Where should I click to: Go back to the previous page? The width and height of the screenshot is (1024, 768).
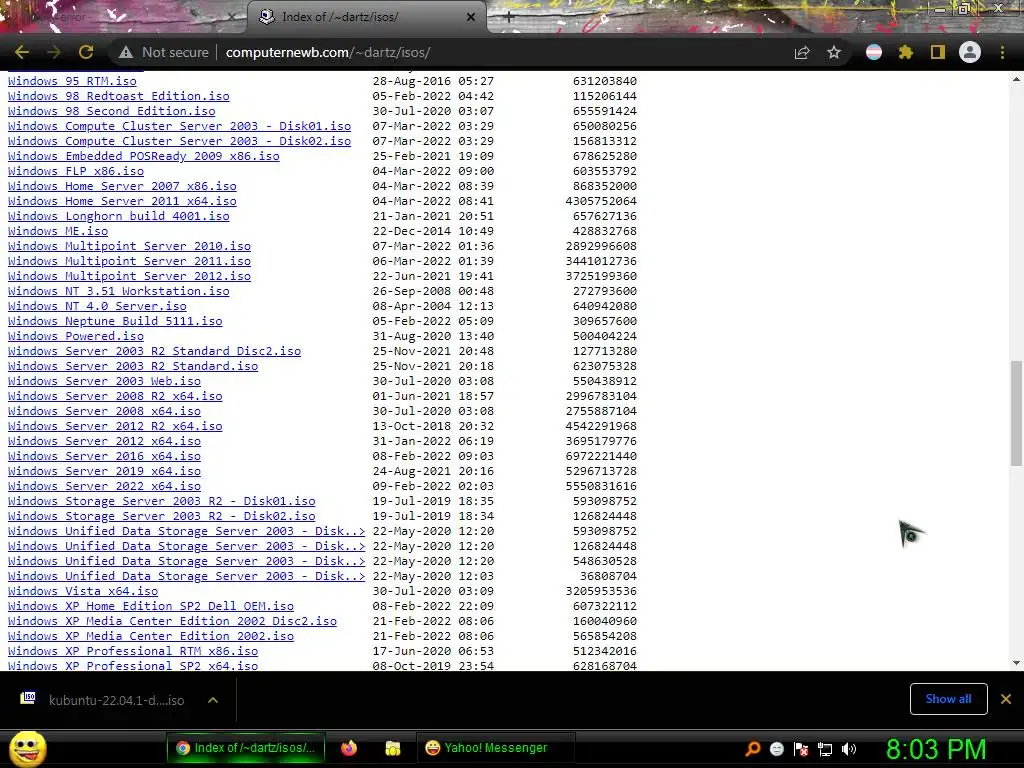22,52
